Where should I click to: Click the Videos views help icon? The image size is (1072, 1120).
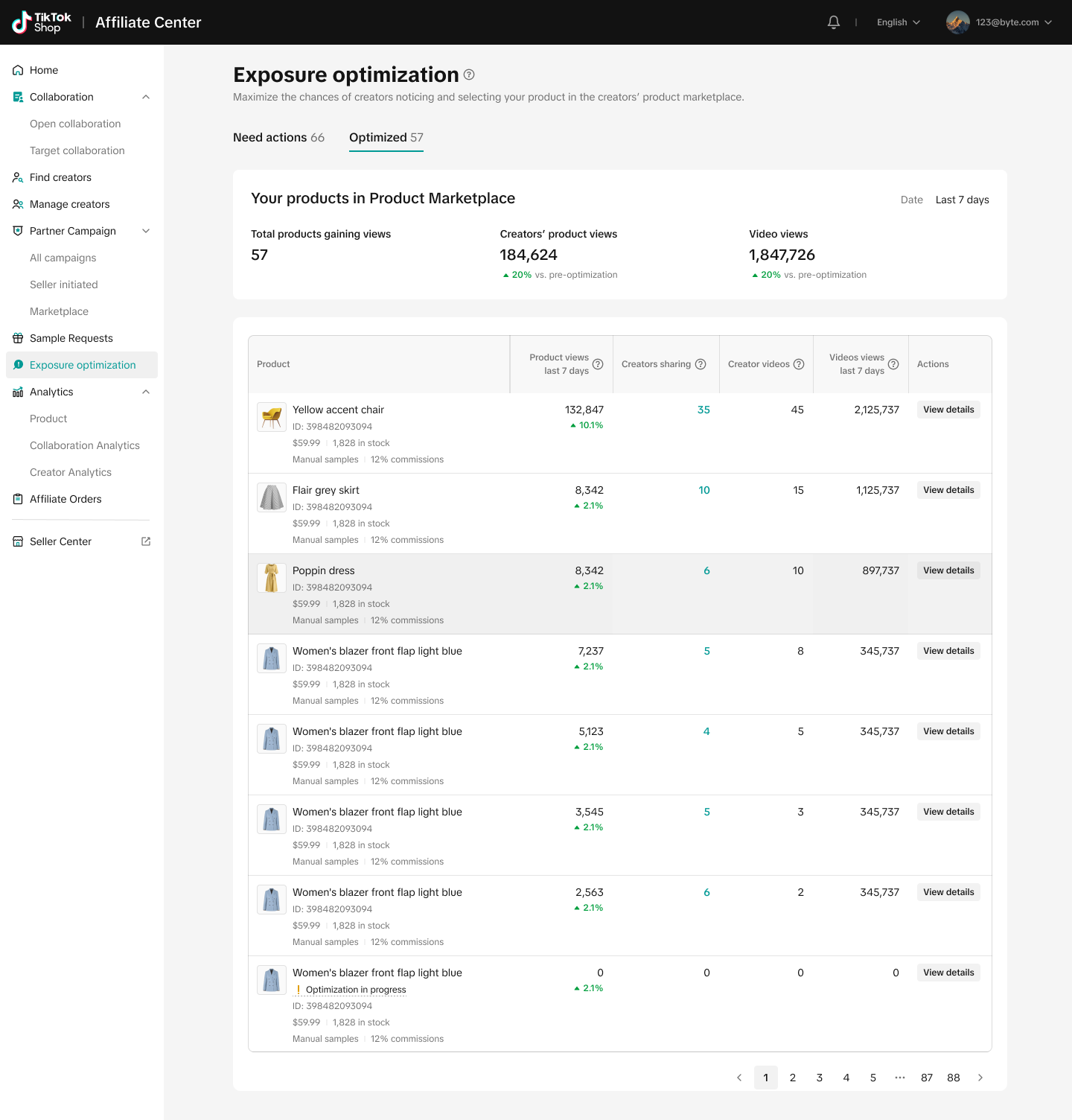(893, 364)
